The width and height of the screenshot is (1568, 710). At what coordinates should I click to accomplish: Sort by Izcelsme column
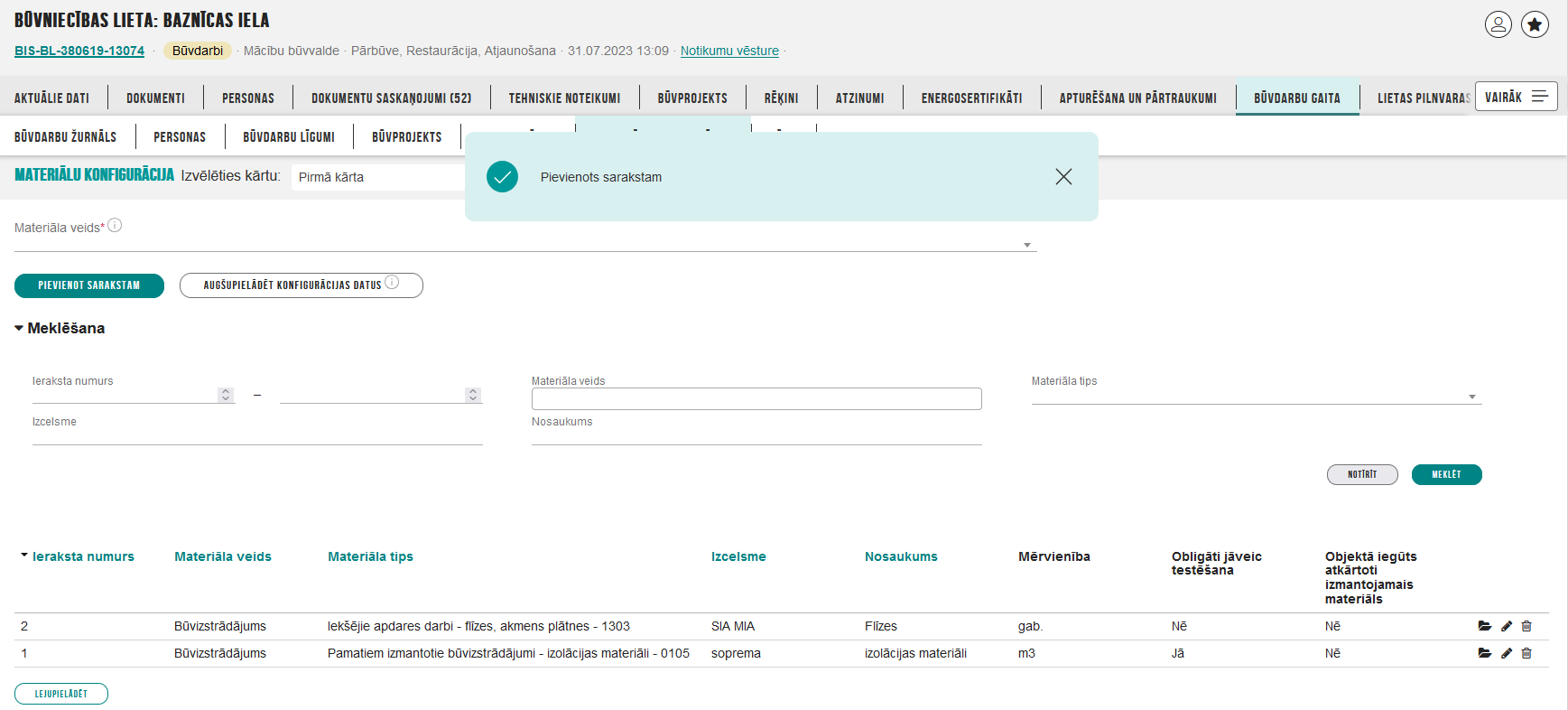tap(738, 556)
